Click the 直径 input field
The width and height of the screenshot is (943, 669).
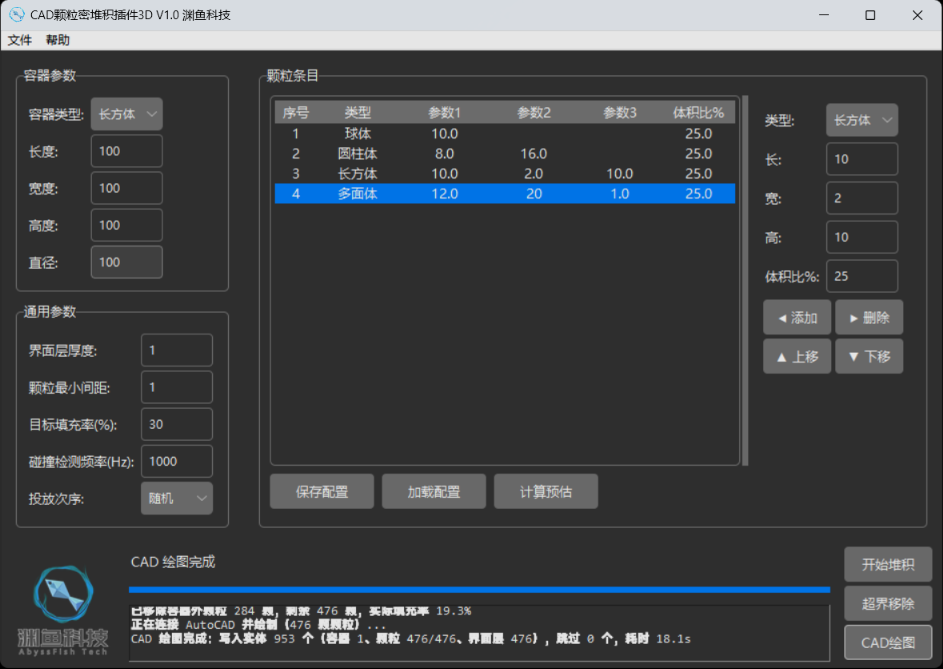pos(127,262)
